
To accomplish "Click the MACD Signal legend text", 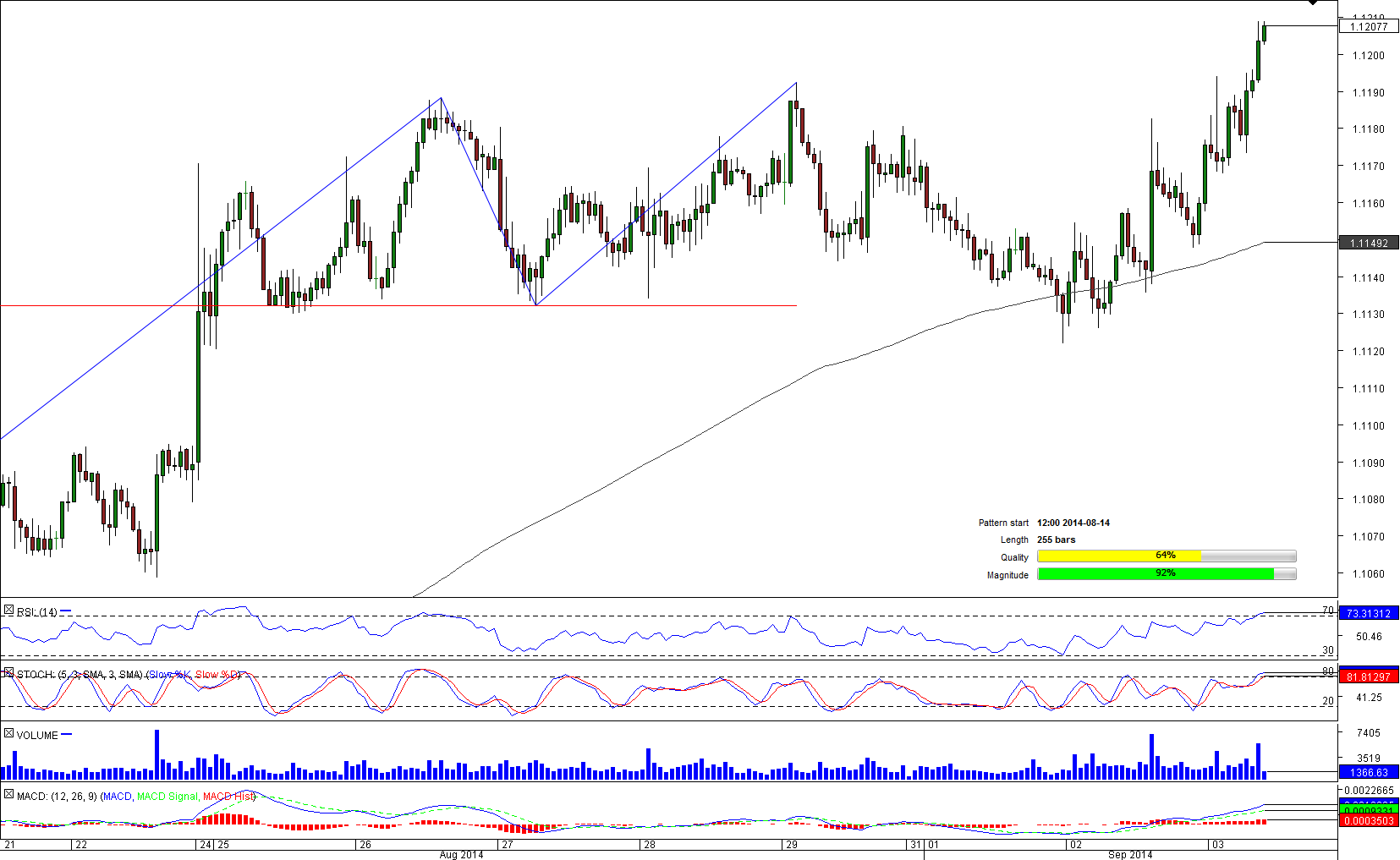I will 167,797.
